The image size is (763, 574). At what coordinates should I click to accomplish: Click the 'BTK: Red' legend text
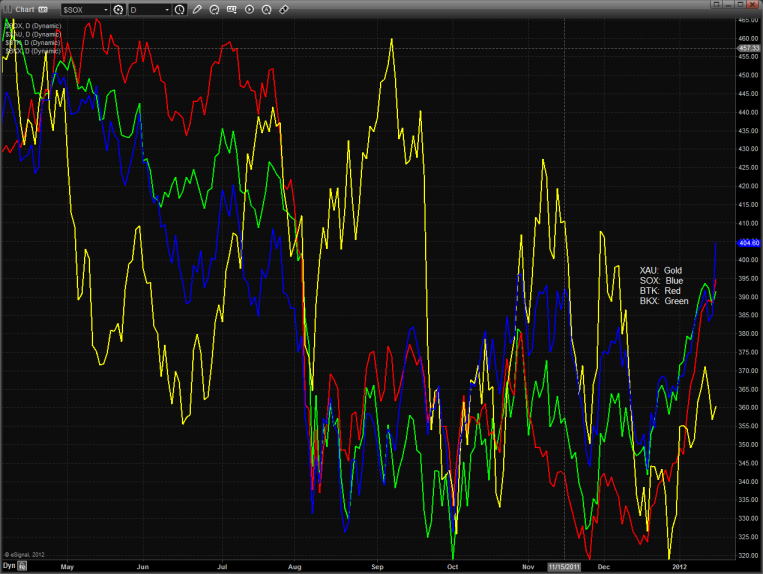660,291
